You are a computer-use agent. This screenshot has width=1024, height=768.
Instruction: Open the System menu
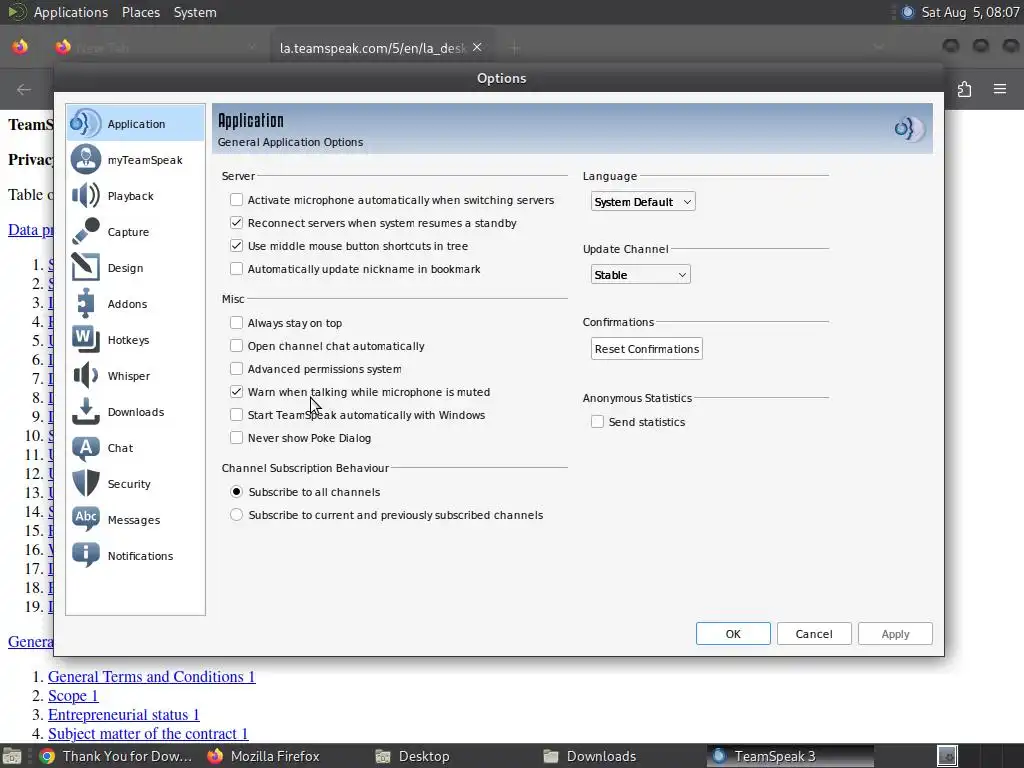click(195, 12)
